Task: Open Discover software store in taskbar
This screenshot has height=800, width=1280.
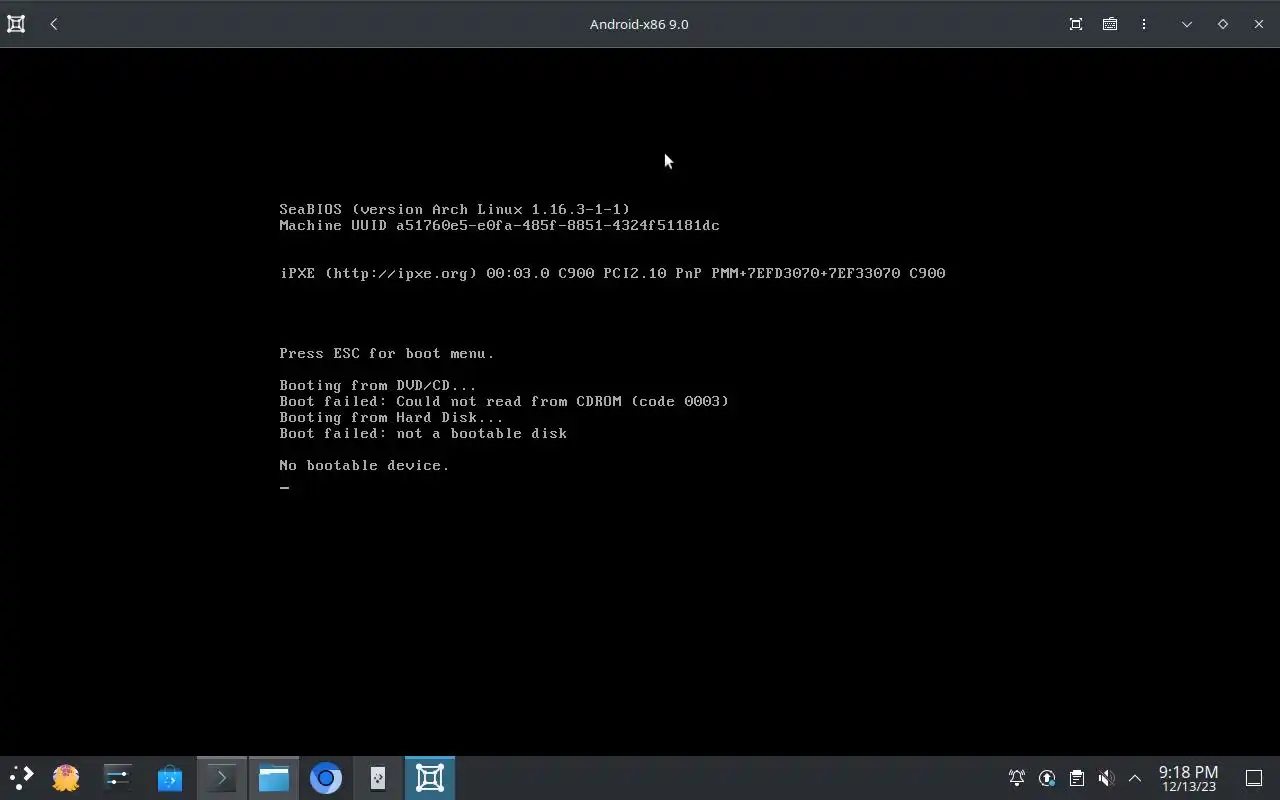Action: (x=170, y=778)
